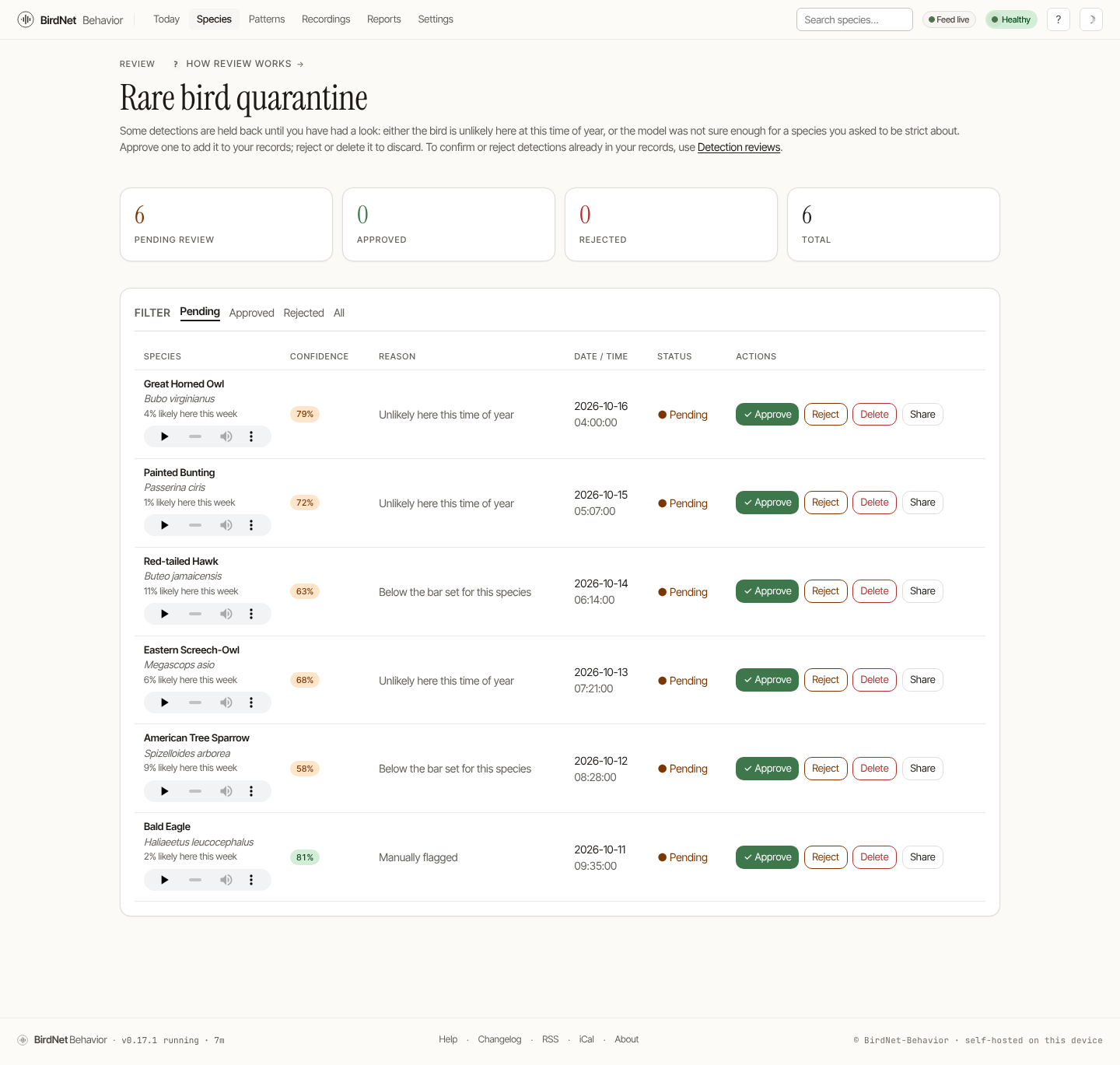The width and height of the screenshot is (1120, 1065).
Task: Show the Approved filter tab
Action: [x=252, y=313]
